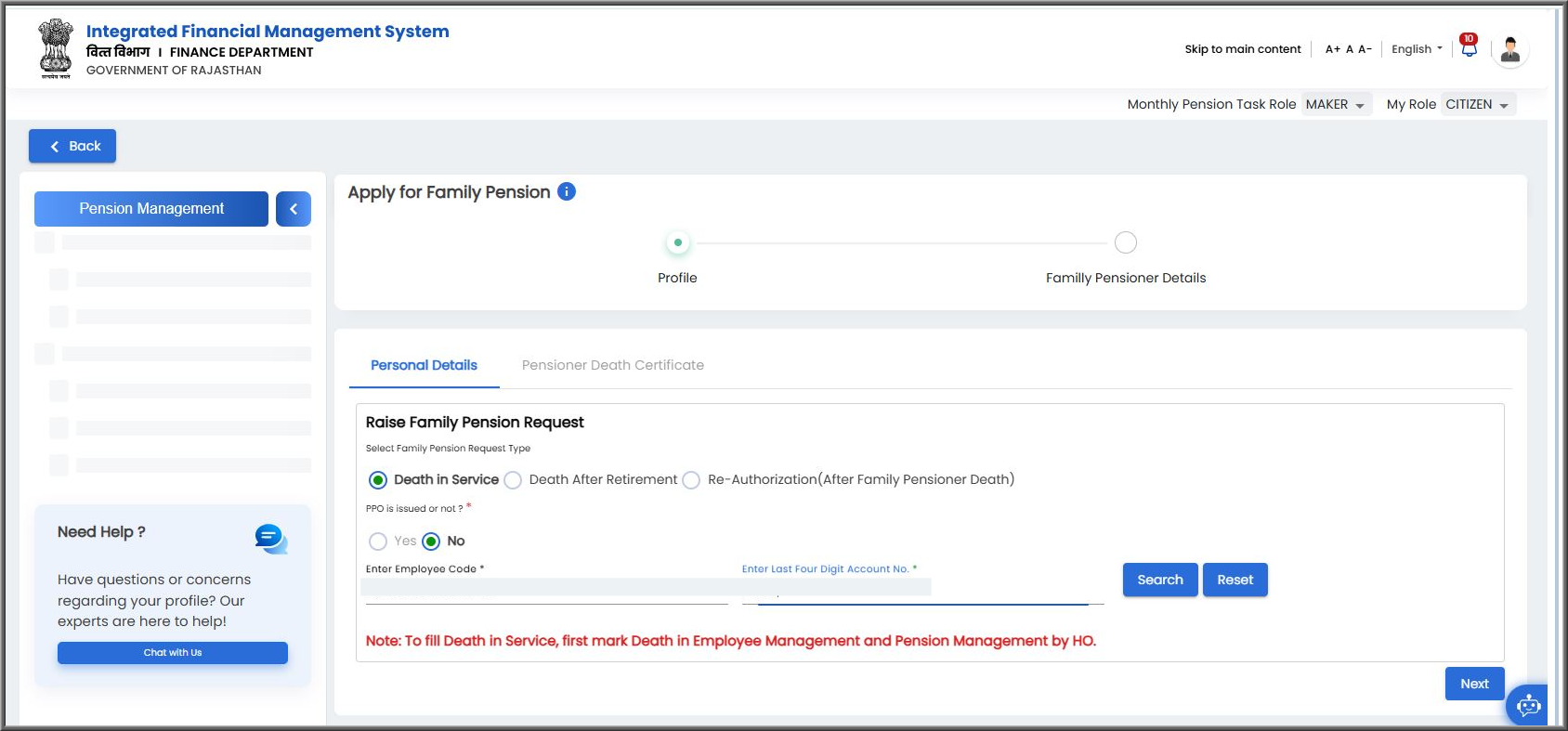Follow the Skip to main content link
This screenshot has width=1568, height=731.
[x=1243, y=49]
